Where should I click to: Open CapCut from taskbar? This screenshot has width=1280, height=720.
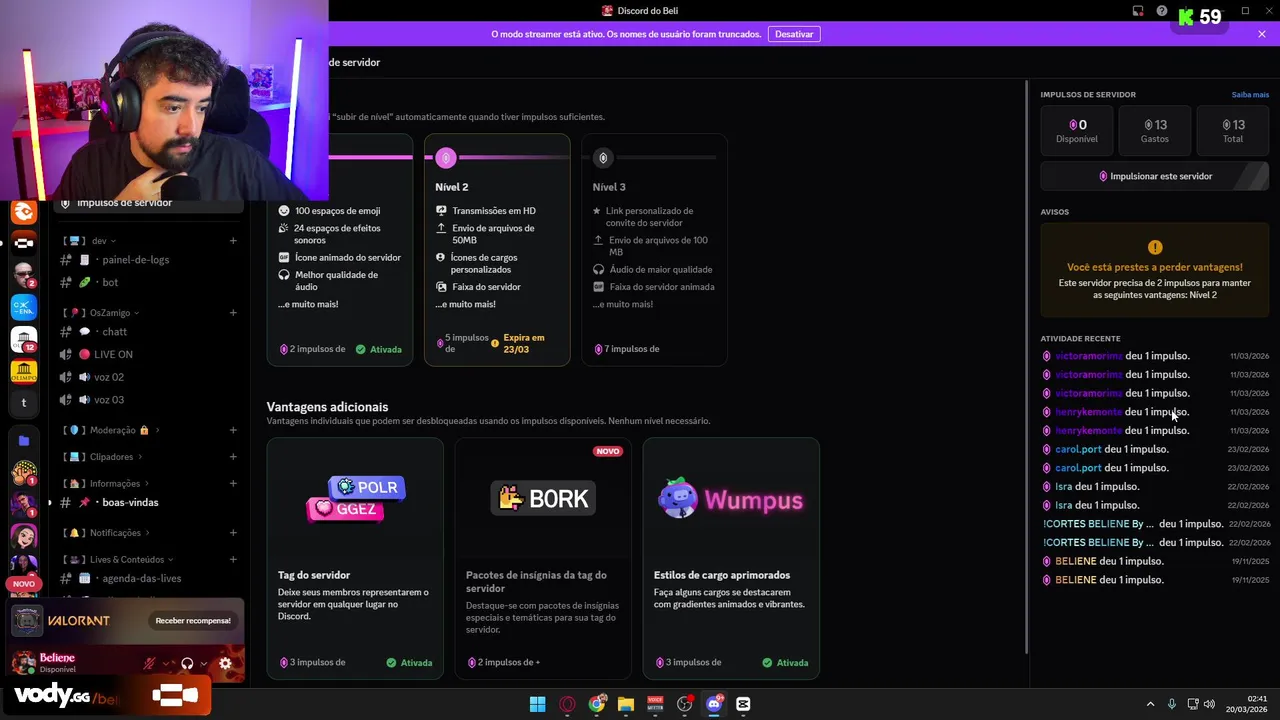(743, 704)
